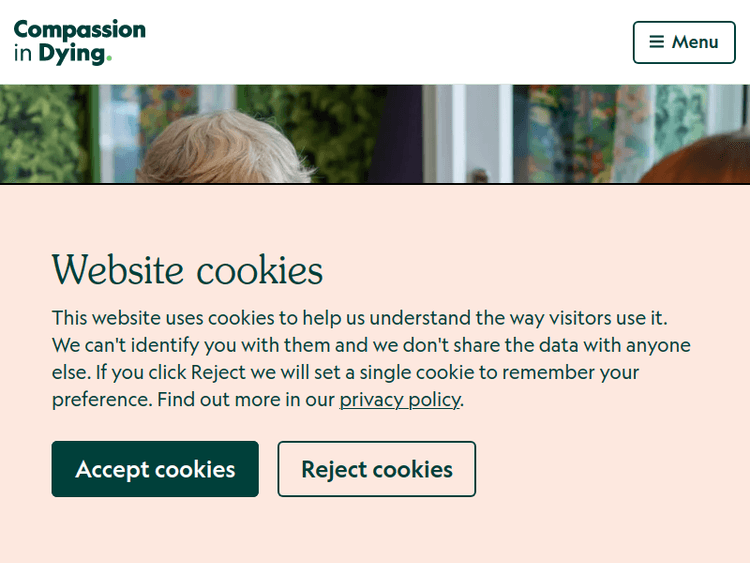Click the green dot after Dying
The height and width of the screenshot is (563, 750).
coord(109,59)
